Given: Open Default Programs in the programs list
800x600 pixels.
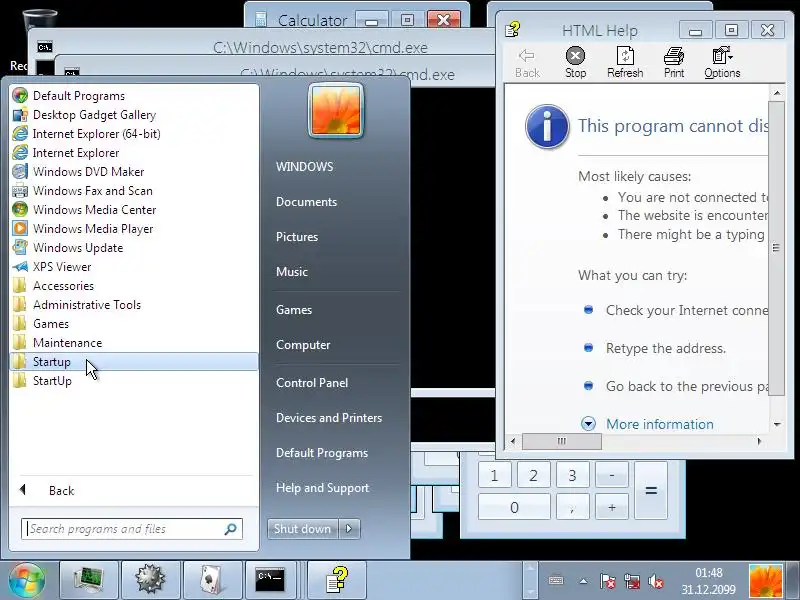Looking at the screenshot, I should 134,96.
